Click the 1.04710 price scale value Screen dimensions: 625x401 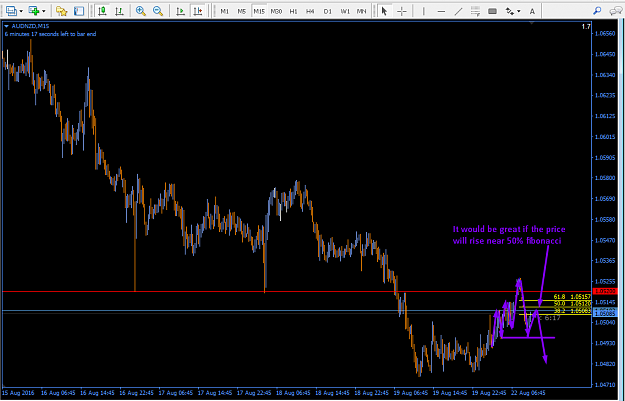pyautogui.click(x=604, y=385)
